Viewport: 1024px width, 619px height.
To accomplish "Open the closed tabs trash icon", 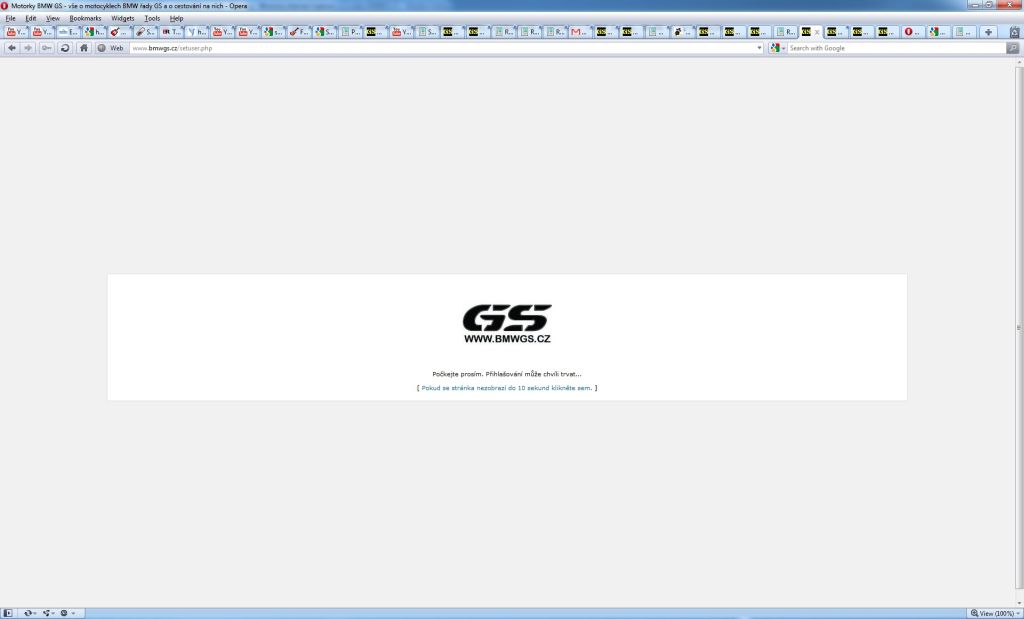I will click(1015, 31).
